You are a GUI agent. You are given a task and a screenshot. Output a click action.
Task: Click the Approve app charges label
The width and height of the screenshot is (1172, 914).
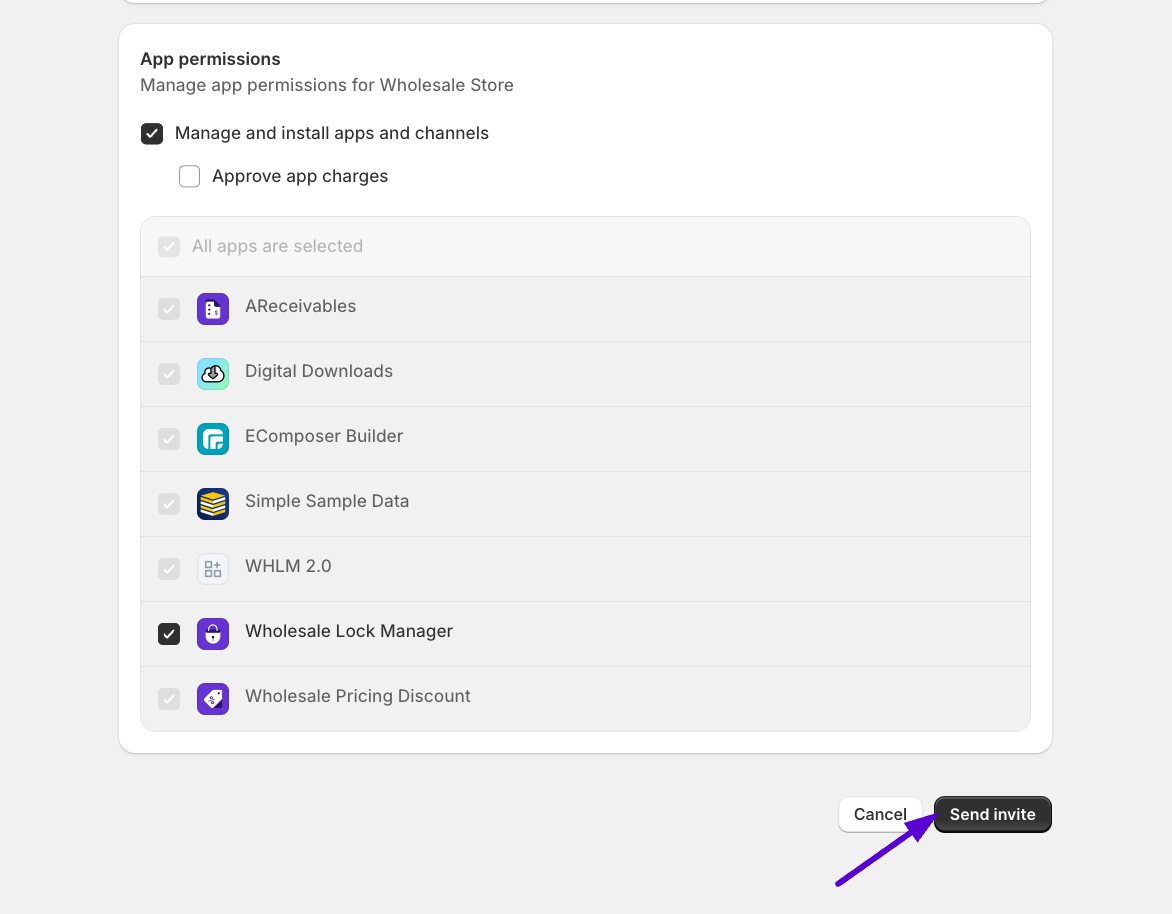pyautogui.click(x=300, y=176)
